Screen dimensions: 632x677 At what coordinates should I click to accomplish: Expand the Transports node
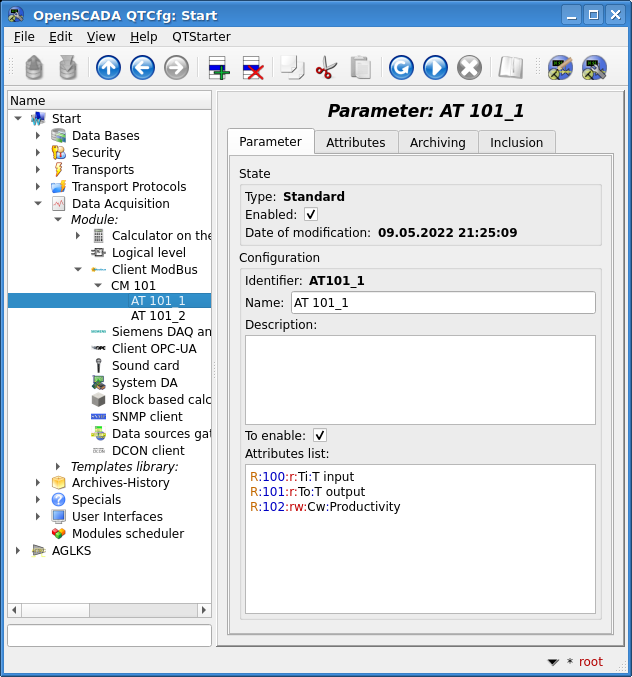point(38,169)
